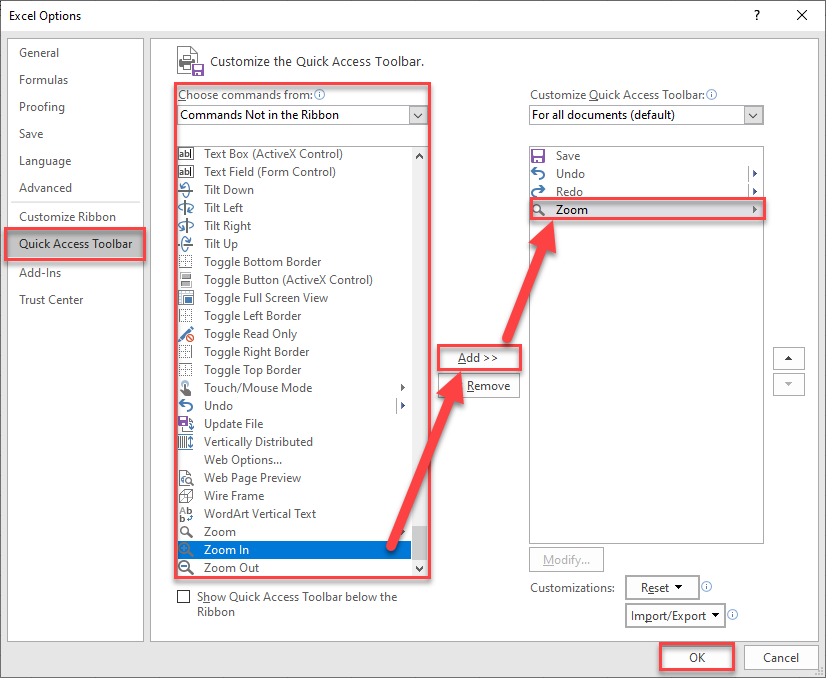Choose the Toggle Top Border icon
The width and height of the screenshot is (826, 678).
186,370
